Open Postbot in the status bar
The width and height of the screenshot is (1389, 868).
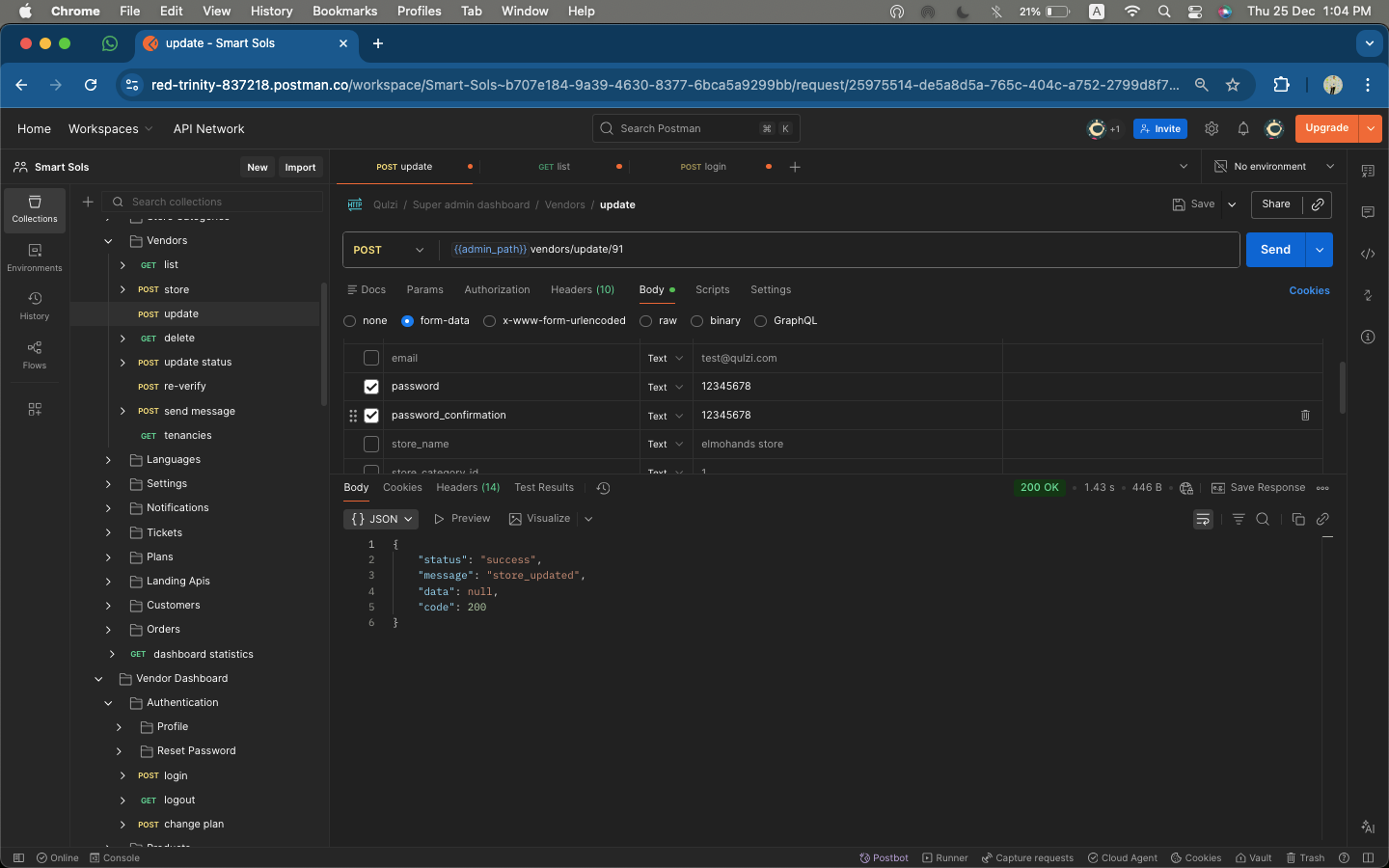tap(884, 857)
